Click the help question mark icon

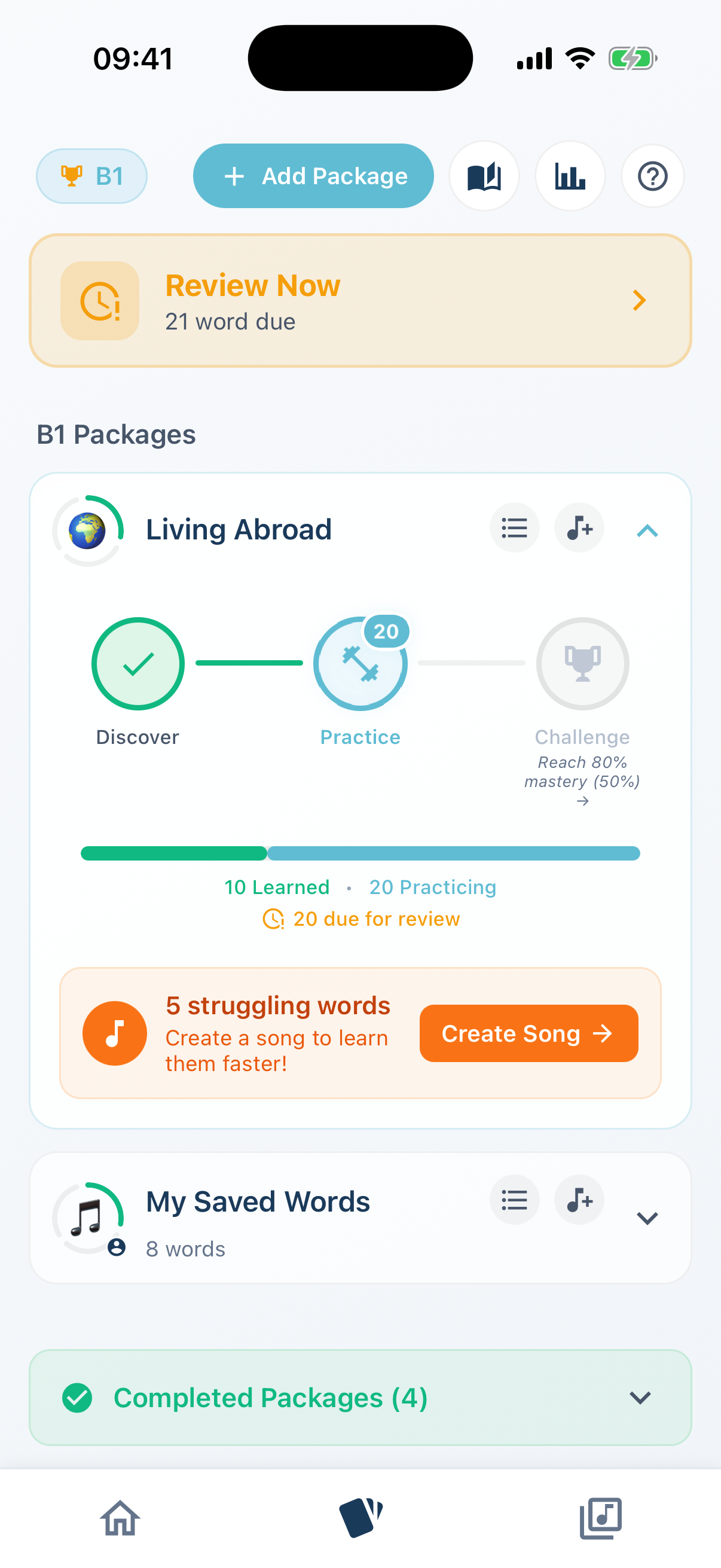coord(652,176)
